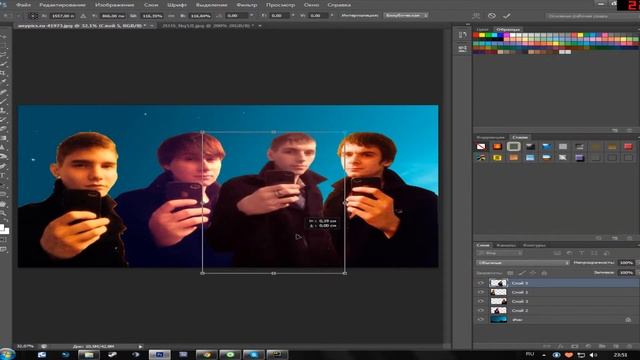Pick the red swatch in Образцы panel
Image resolution: width=640 pixels, height=360 pixels.
coord(476,35)
